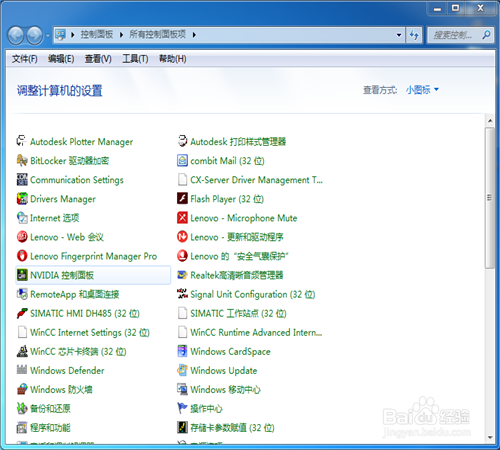500x450 pixels.
Task: Select 所有控制面板项 in the address breadcrumb
Action: [x=157, y=34]
